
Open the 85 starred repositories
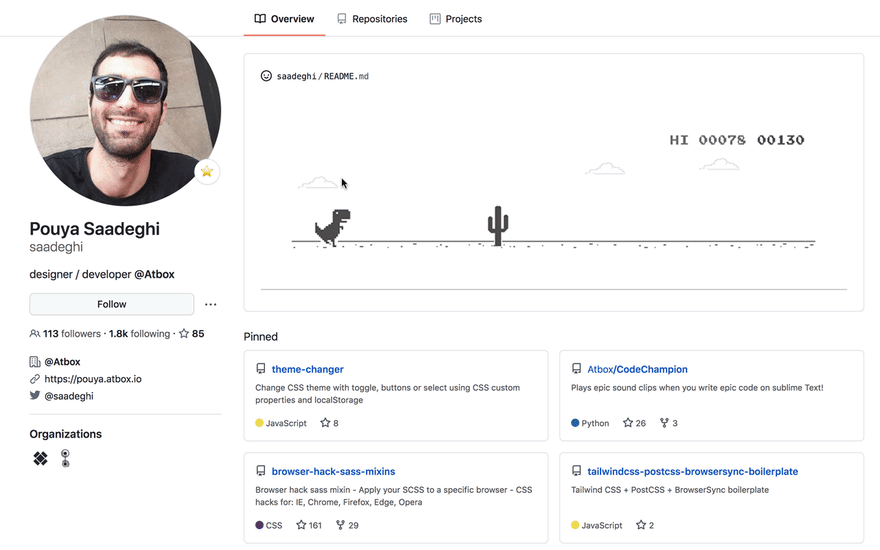click(x=191, y=333)
